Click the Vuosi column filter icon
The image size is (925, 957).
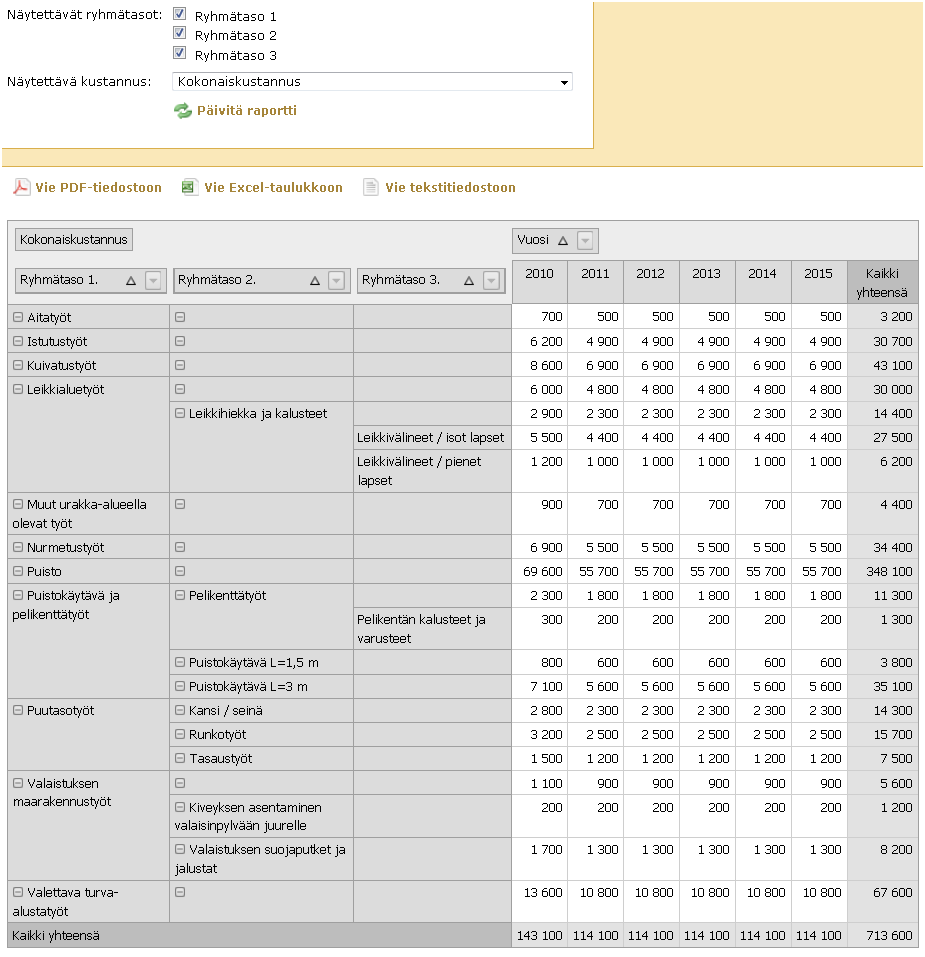(586, 240)
